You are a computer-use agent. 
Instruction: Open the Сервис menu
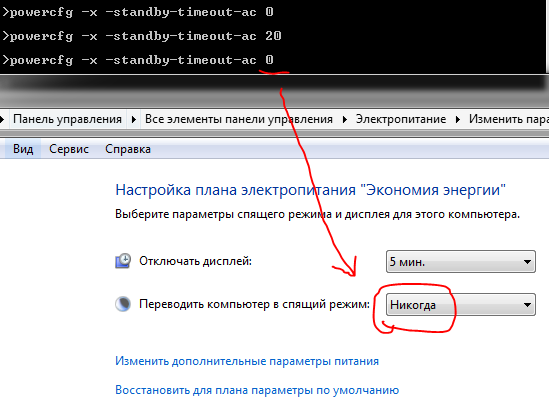(x=69, y=149)
